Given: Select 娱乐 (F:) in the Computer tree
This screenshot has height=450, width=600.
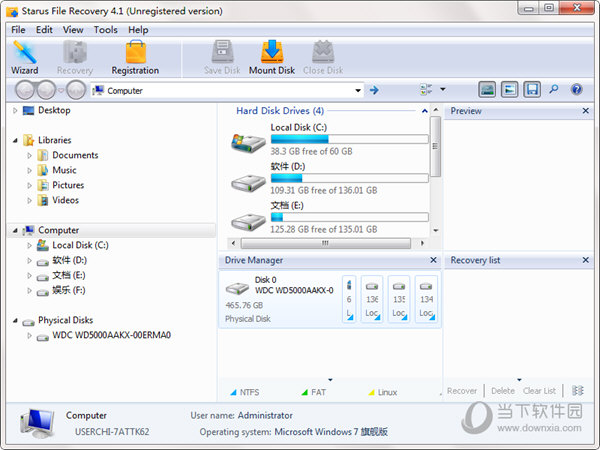Looking at the screenshot, I should (69, 290).
